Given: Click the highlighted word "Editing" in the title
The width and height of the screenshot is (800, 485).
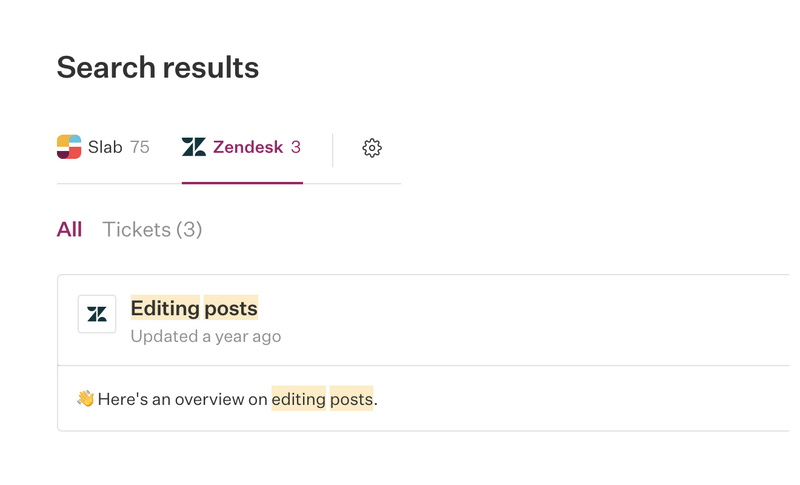Looking at the screenshot, I should tap(165, 308).
